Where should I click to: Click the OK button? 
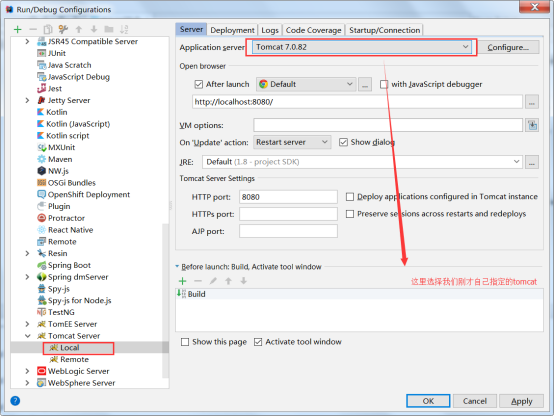[428, 401]
